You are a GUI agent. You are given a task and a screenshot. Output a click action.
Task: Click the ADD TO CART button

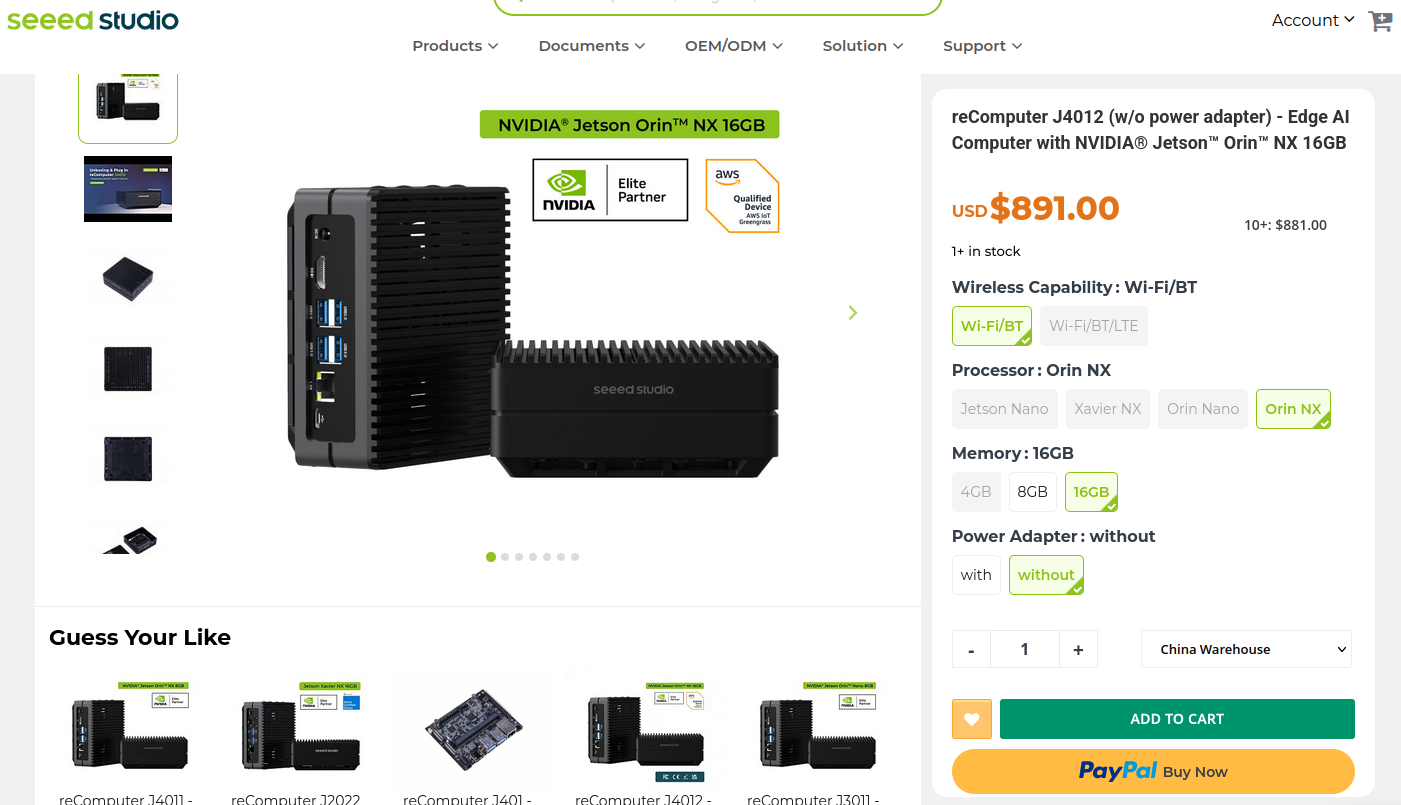click(1177, 719)
